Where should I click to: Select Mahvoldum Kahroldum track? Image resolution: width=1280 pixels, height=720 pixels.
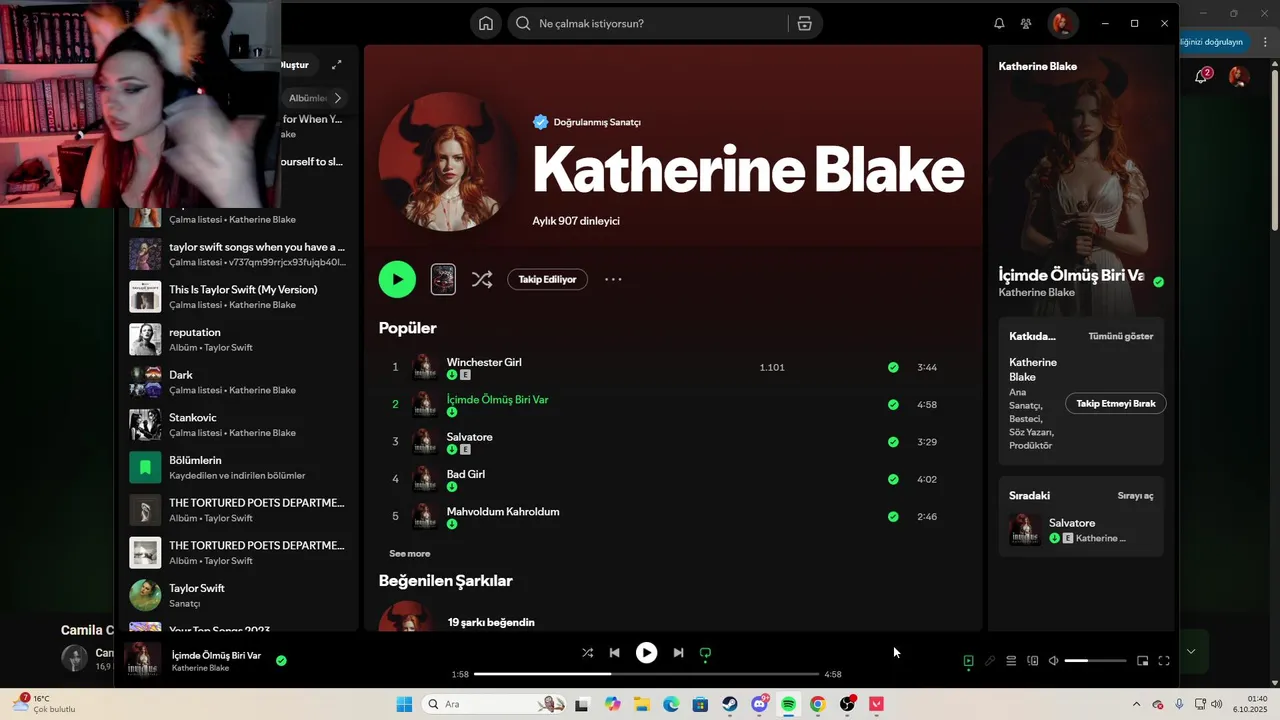[503, 511]
